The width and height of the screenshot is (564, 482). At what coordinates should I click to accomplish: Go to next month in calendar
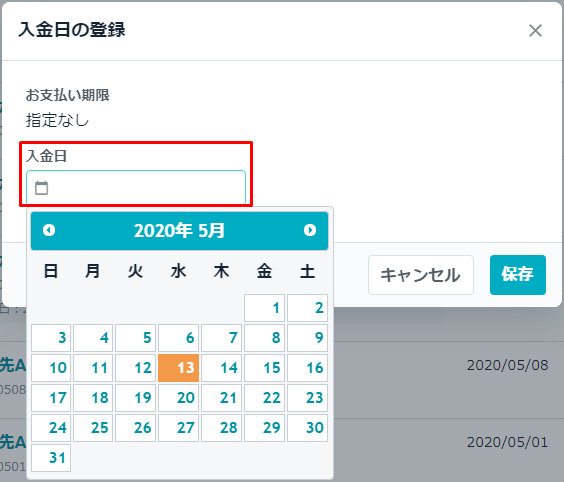[310, 230]
